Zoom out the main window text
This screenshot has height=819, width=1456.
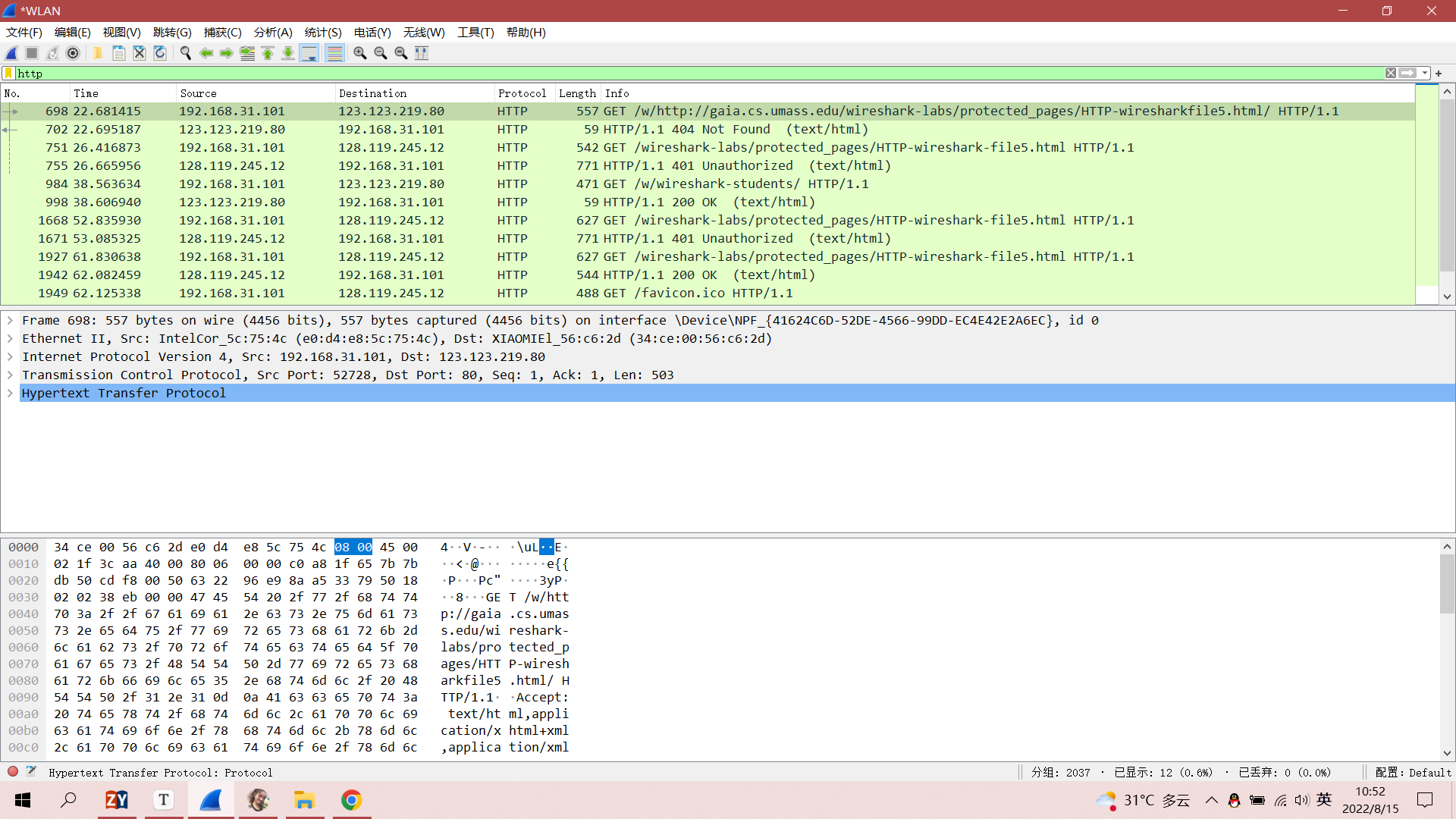pos(381,53)
